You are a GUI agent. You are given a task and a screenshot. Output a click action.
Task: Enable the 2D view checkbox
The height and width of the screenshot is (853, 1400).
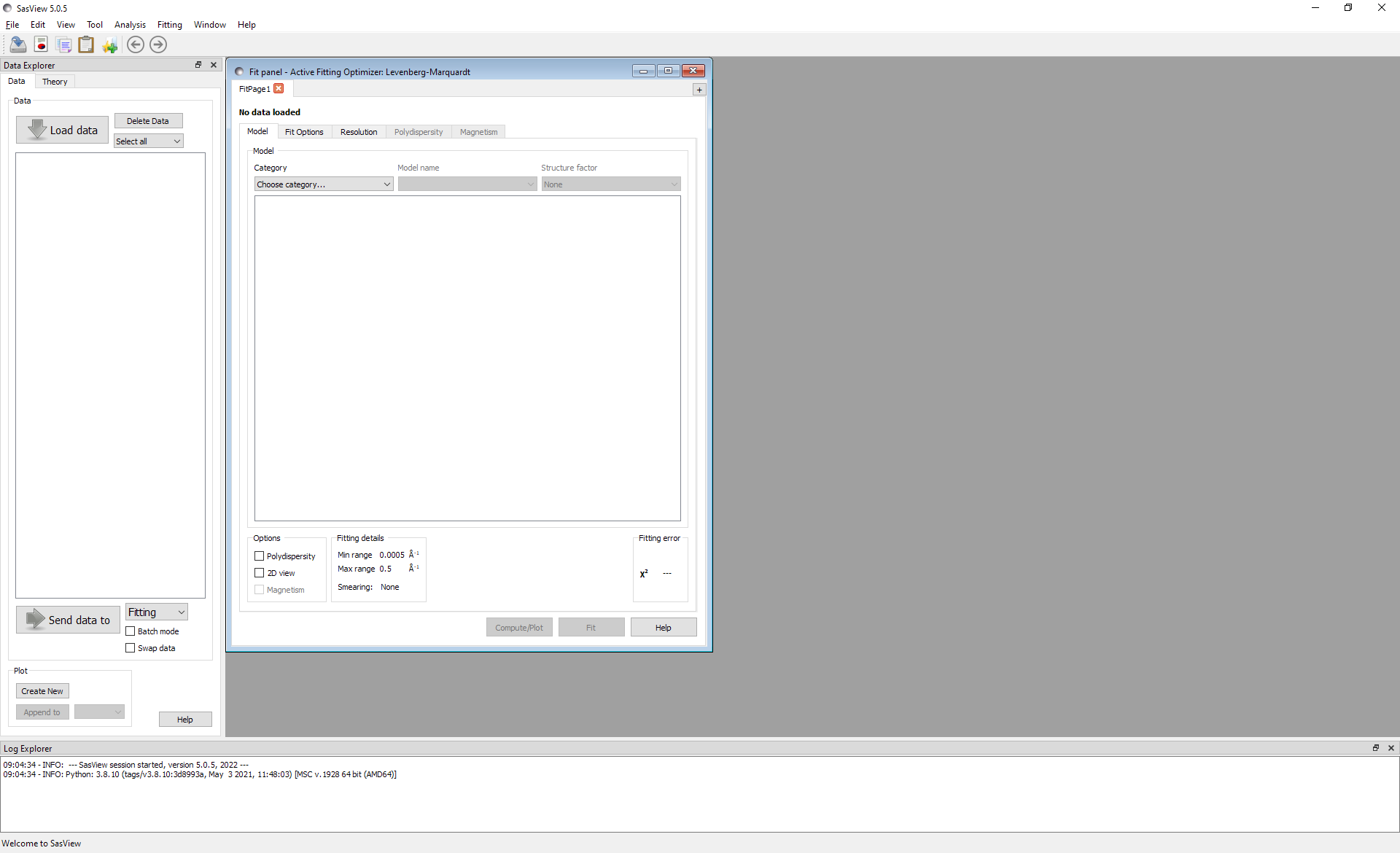tap(259, 573)
